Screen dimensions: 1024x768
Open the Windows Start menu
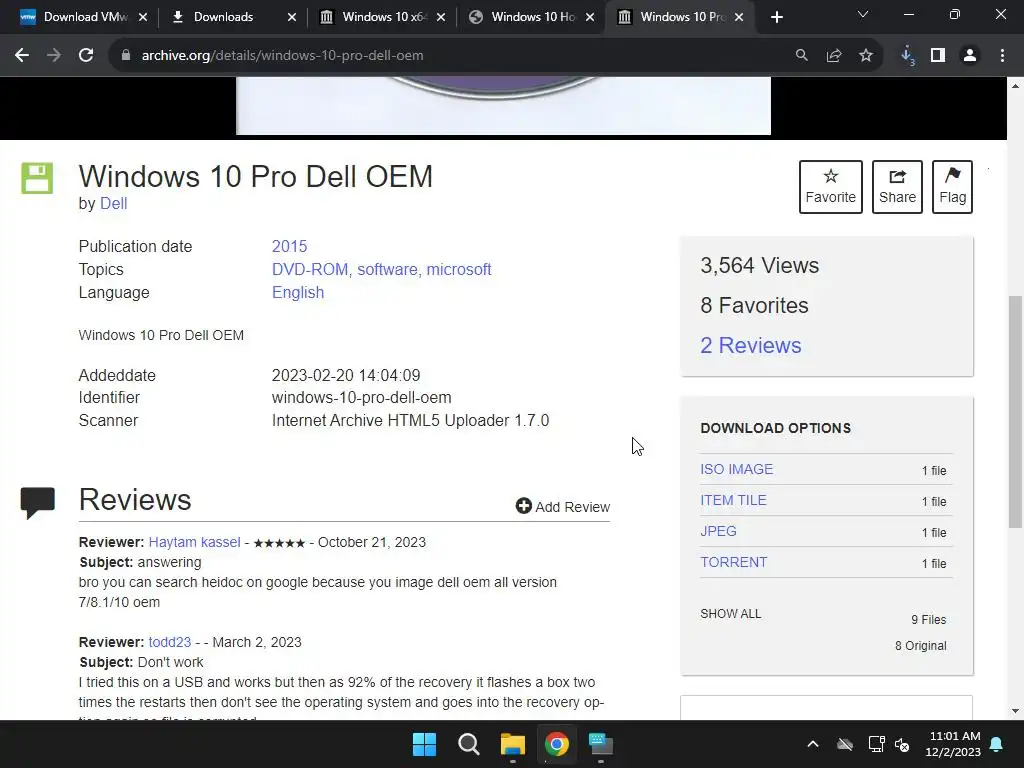(424, 744)
